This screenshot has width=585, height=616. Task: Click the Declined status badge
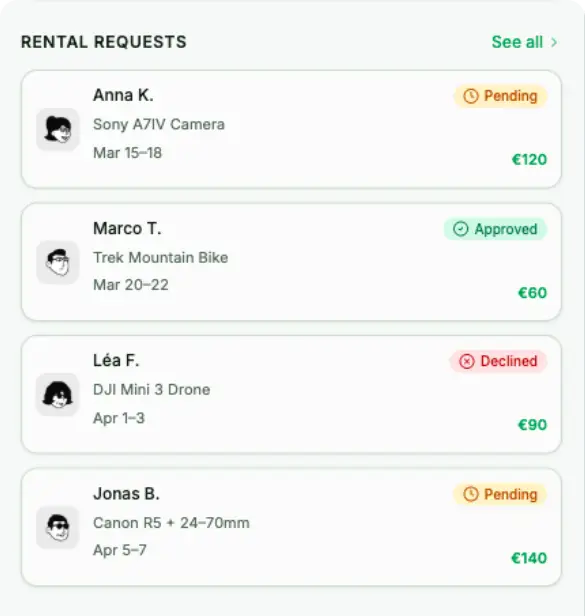click(499, 361)
